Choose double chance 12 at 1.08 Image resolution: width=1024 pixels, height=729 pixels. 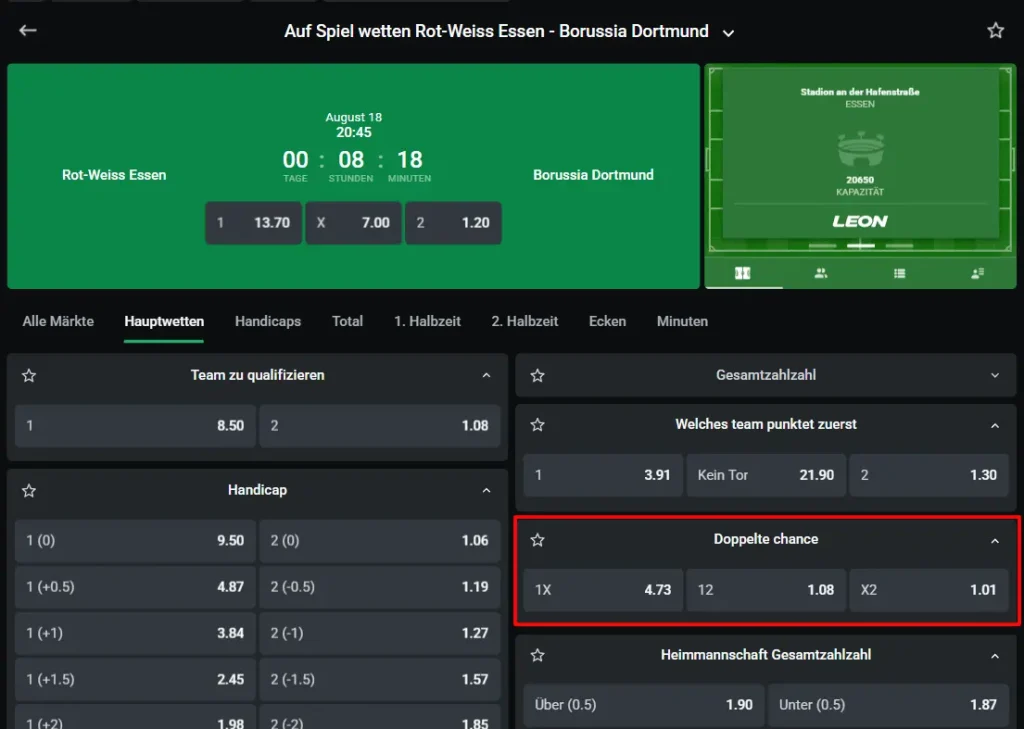765,590
